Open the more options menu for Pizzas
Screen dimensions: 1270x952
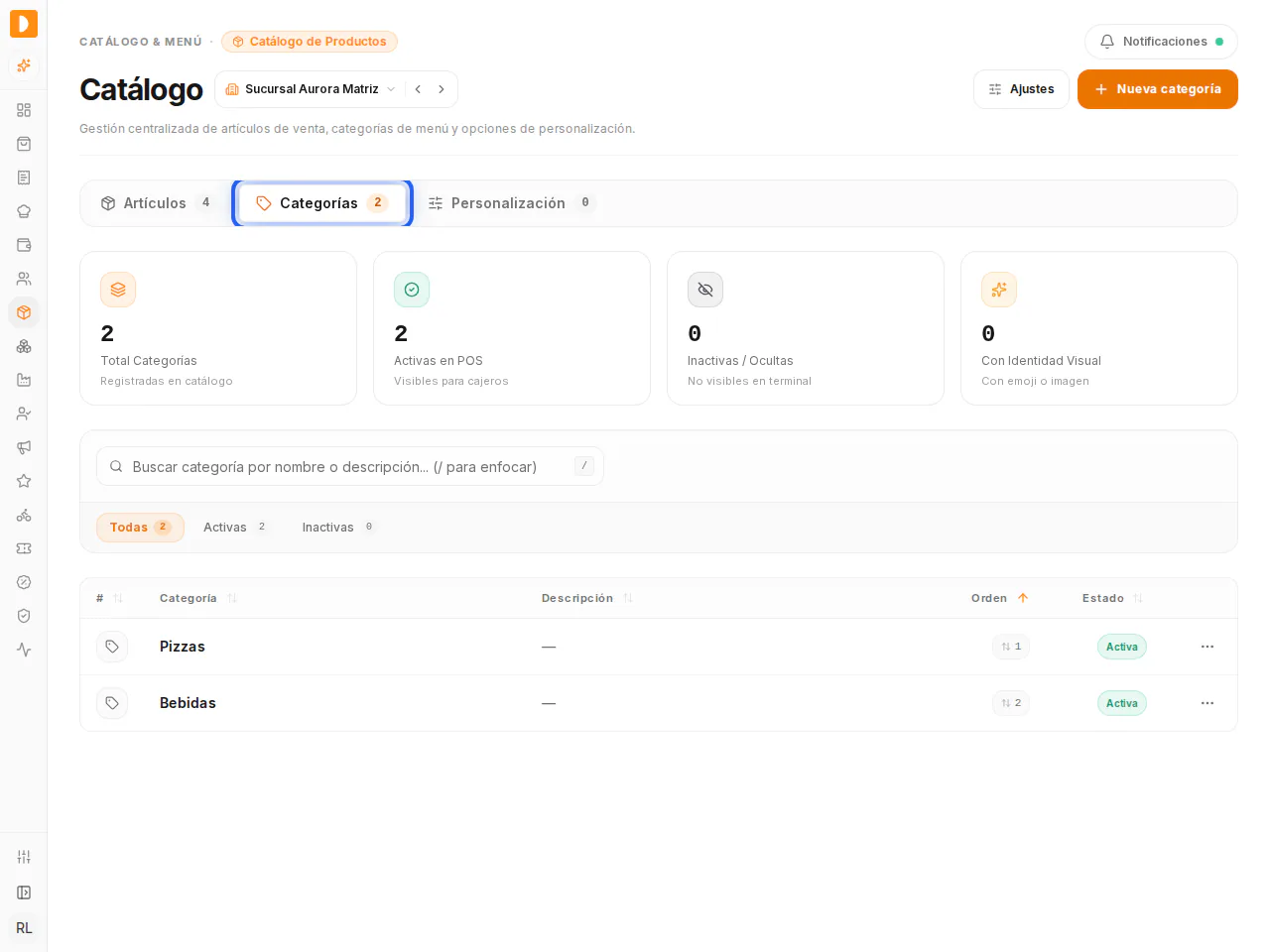pyautogui.click(x=1207, y=647)
